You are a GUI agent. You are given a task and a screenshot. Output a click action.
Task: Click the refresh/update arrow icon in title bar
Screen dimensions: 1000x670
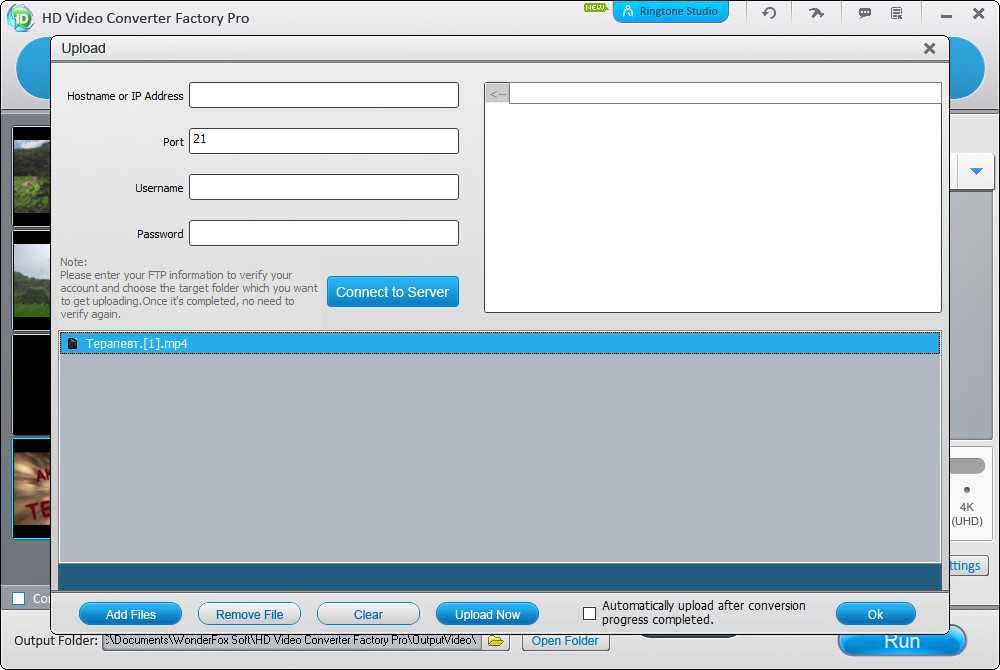click(x=769, y=13)
